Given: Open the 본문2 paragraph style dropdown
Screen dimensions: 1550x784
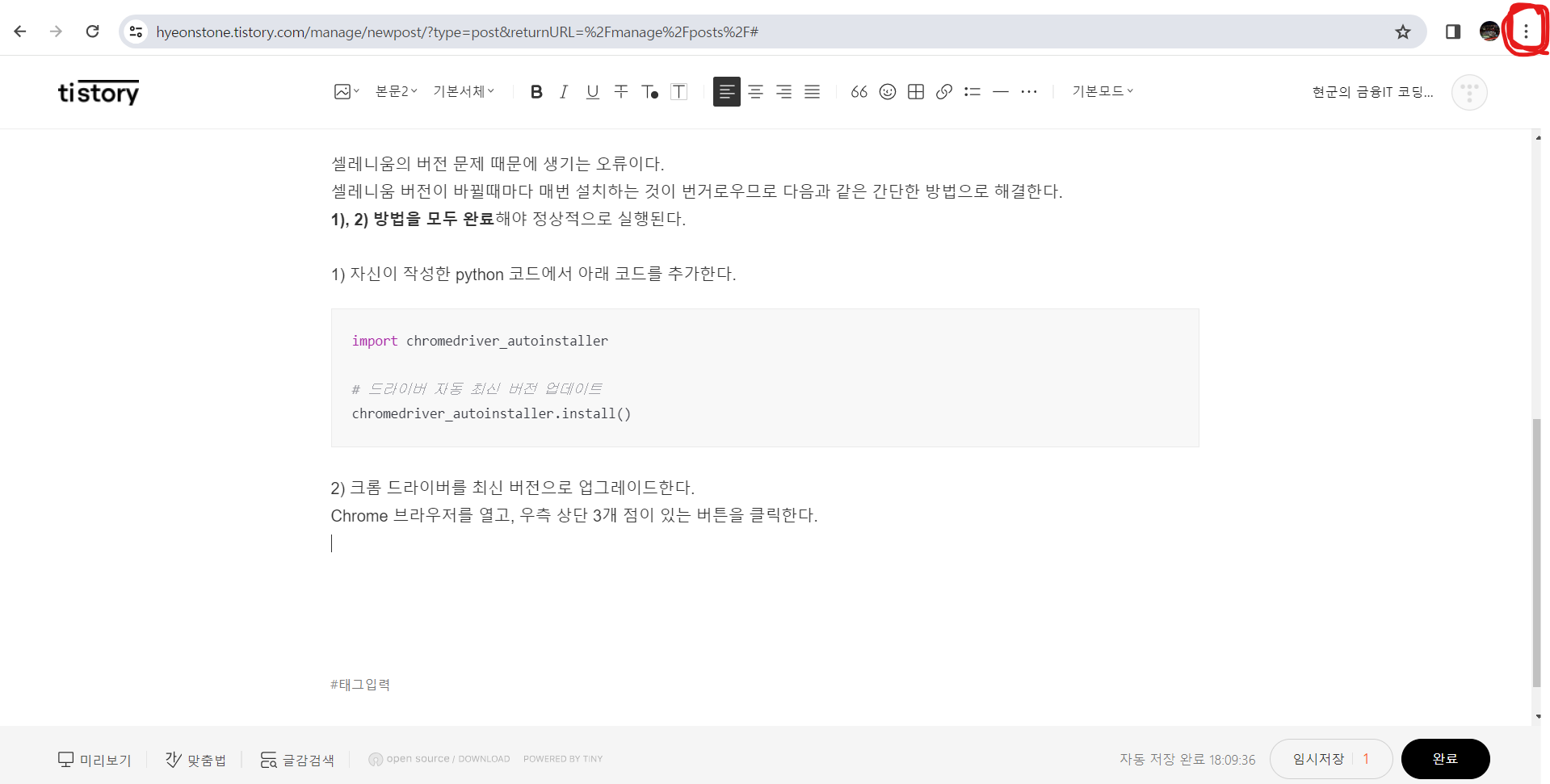Looking at the screenshot, I should point(397,92).
